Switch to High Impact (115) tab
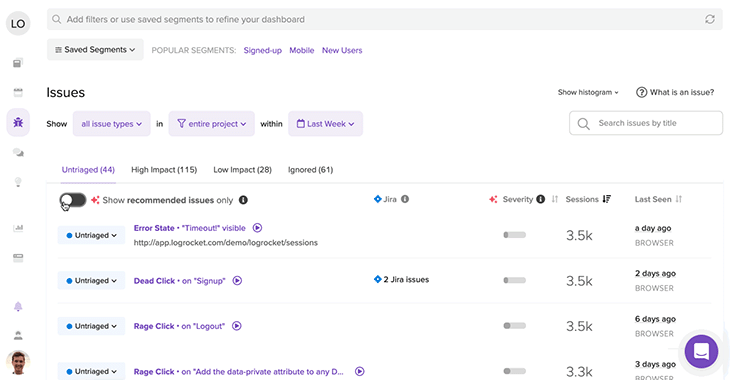Screen dimensions: 730x380 (164, 170)
